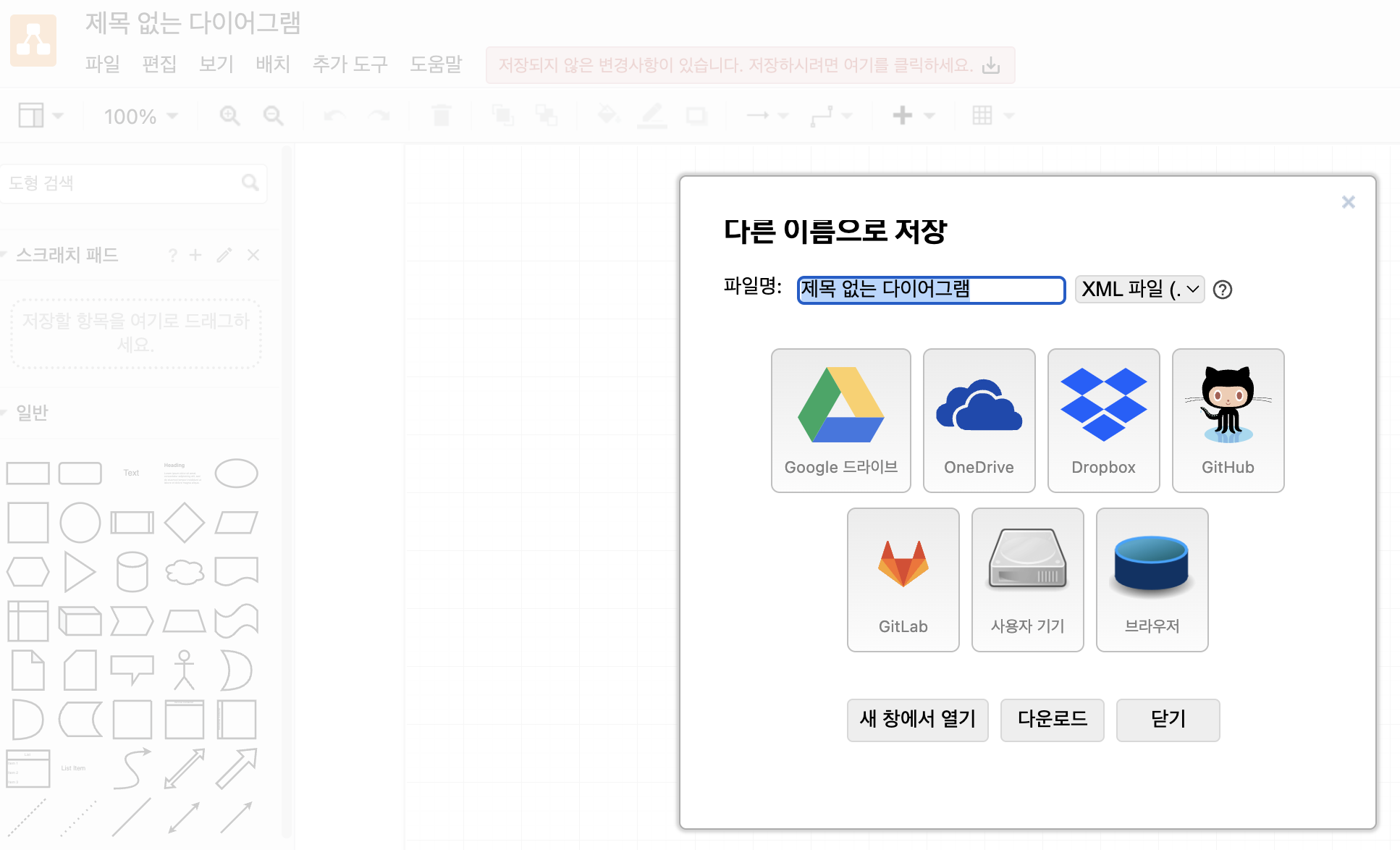This screenshot has height=850, width=1400.
Task: Click the delete trash icon
Action: click(441, 115)
